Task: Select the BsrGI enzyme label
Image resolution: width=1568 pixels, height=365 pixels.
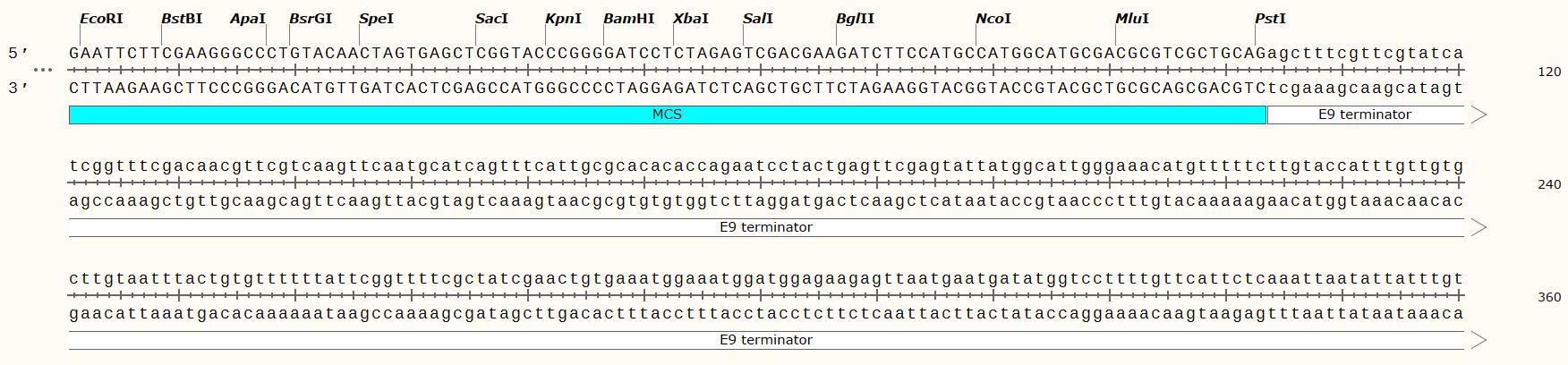Action: click(x=311, y=19)
